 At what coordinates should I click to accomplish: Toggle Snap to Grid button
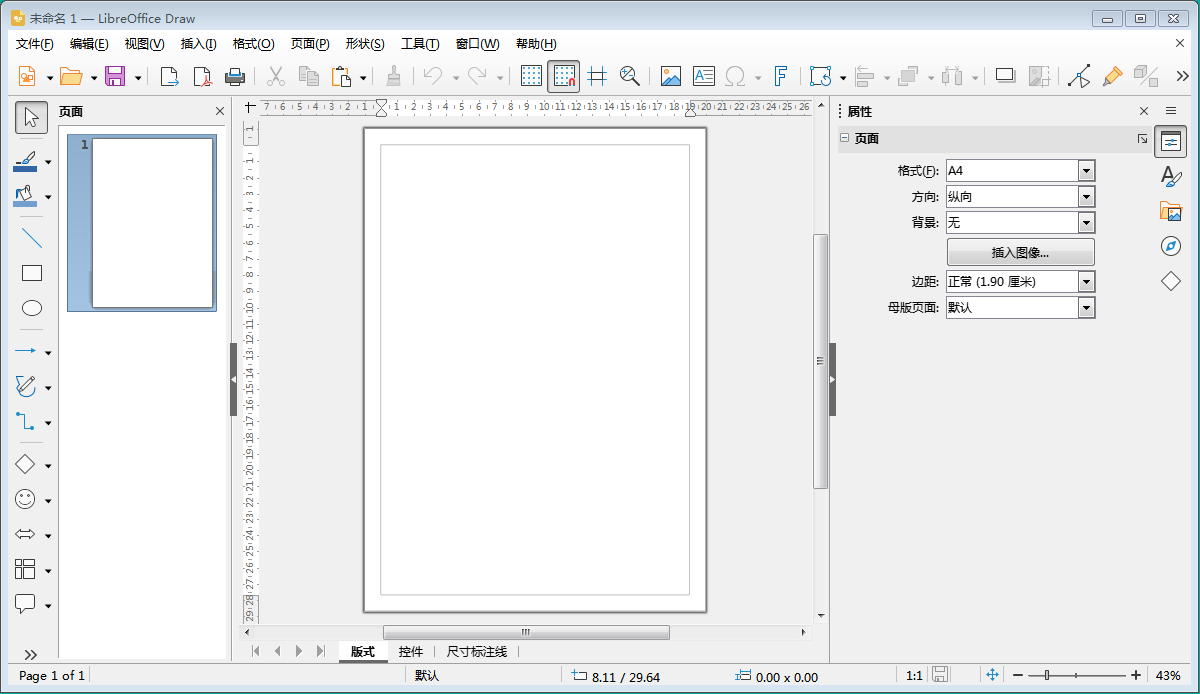pos(564,76)
